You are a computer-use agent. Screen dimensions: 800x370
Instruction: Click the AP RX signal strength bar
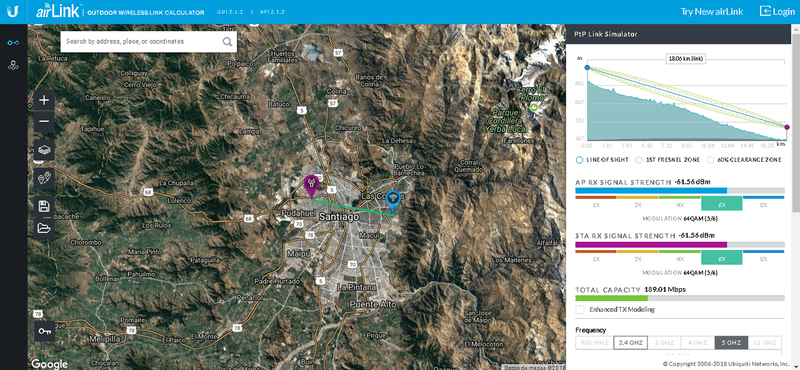680,190
